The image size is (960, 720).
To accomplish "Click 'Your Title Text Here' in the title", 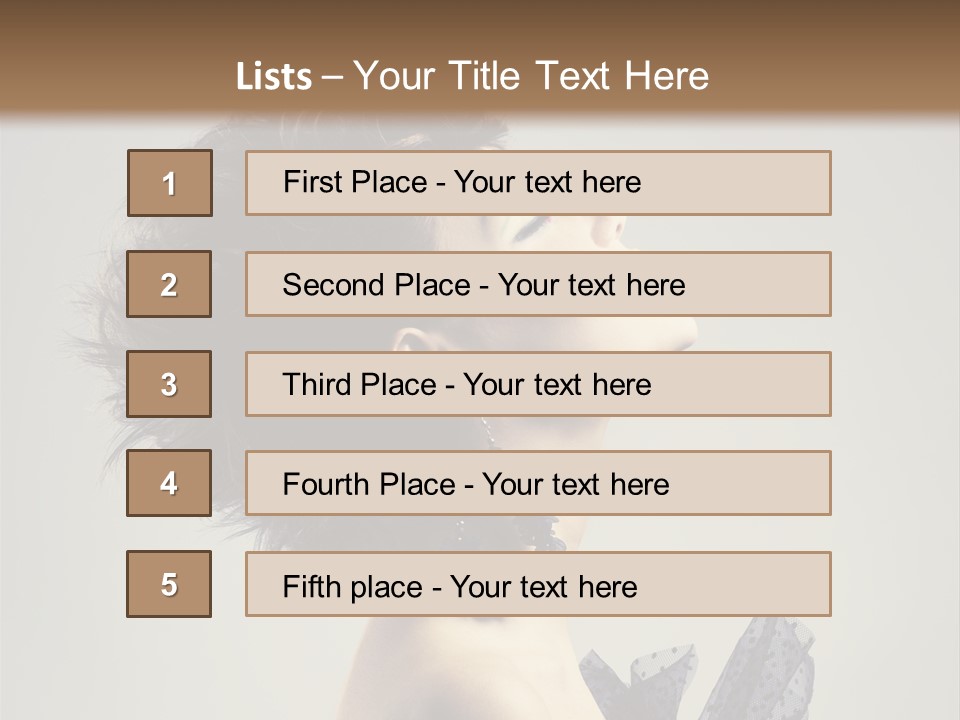I will 530,77.
